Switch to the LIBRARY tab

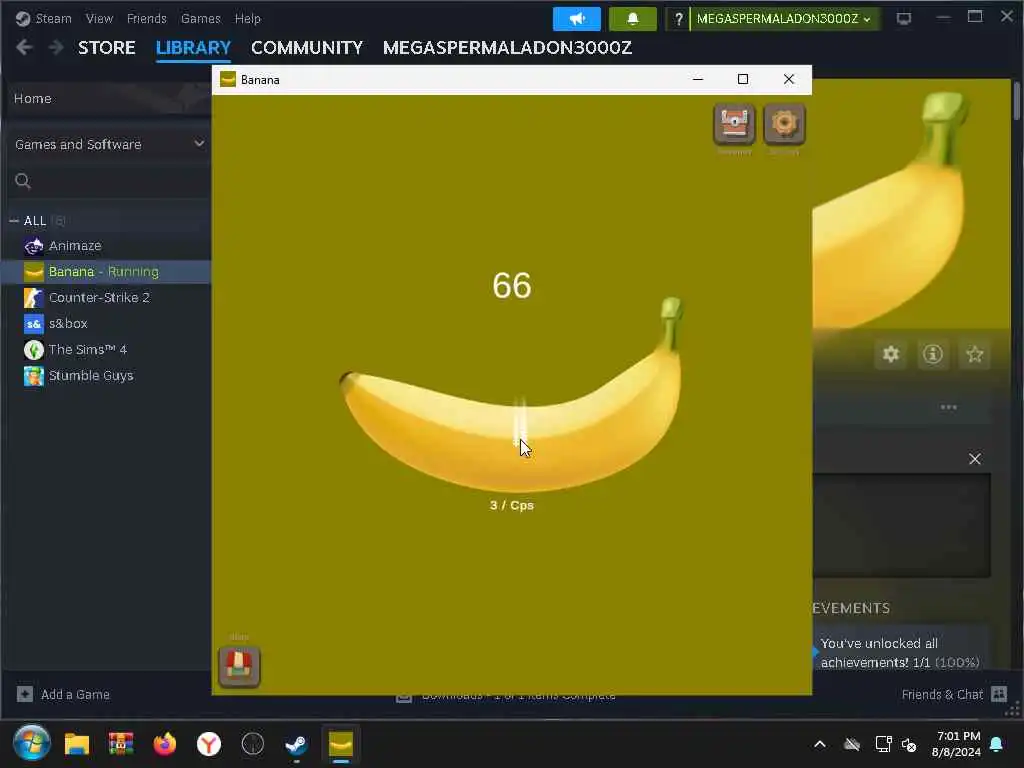coord(193,48)
